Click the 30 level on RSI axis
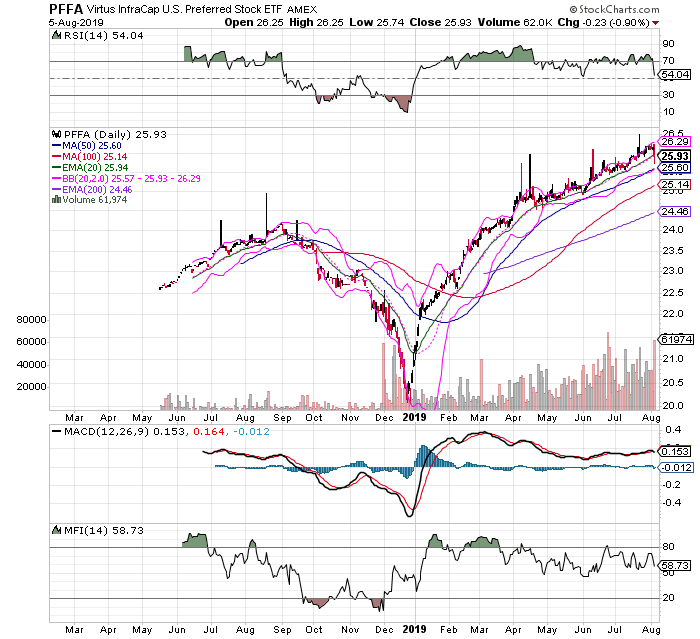This screenshot has width=700, height=639. pos(668,95)
